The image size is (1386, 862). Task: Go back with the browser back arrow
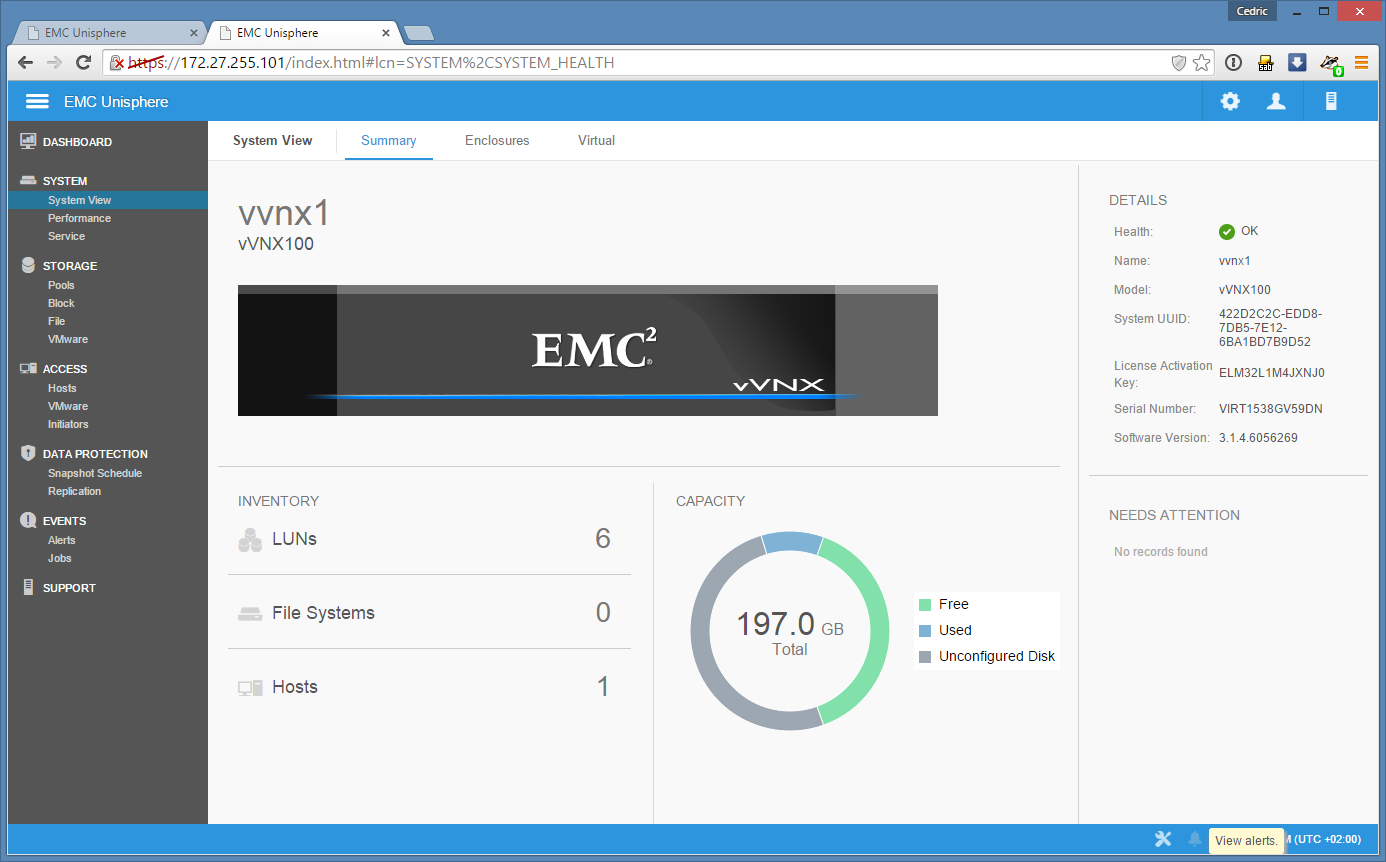click(26, 63)
